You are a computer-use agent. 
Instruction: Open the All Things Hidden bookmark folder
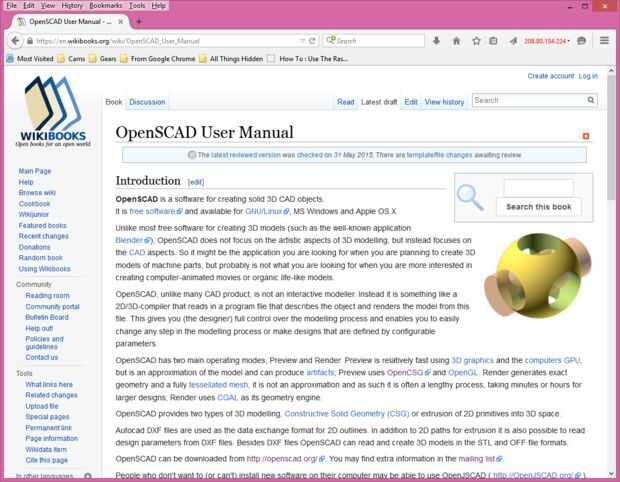click(x=231, y=59)
